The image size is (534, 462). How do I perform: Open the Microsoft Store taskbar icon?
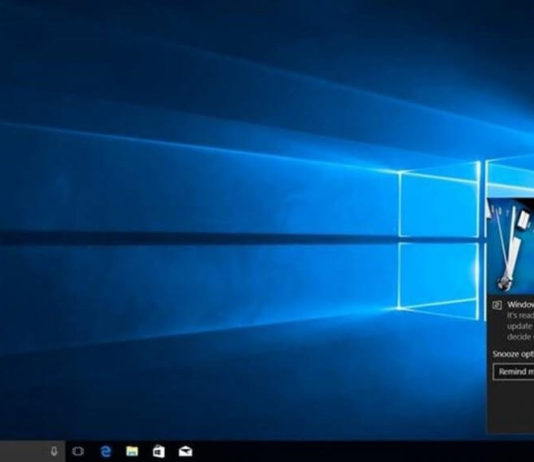pyautogui.click(x=159, y=451)
